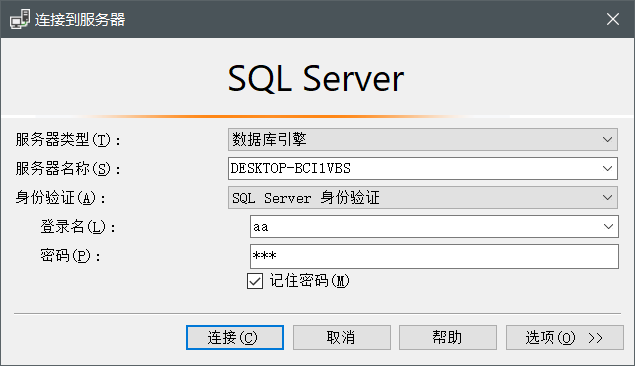Open the 帮助 help button
Image resolution: width=635 pixels, height=366 pixels.
[447, 337]
